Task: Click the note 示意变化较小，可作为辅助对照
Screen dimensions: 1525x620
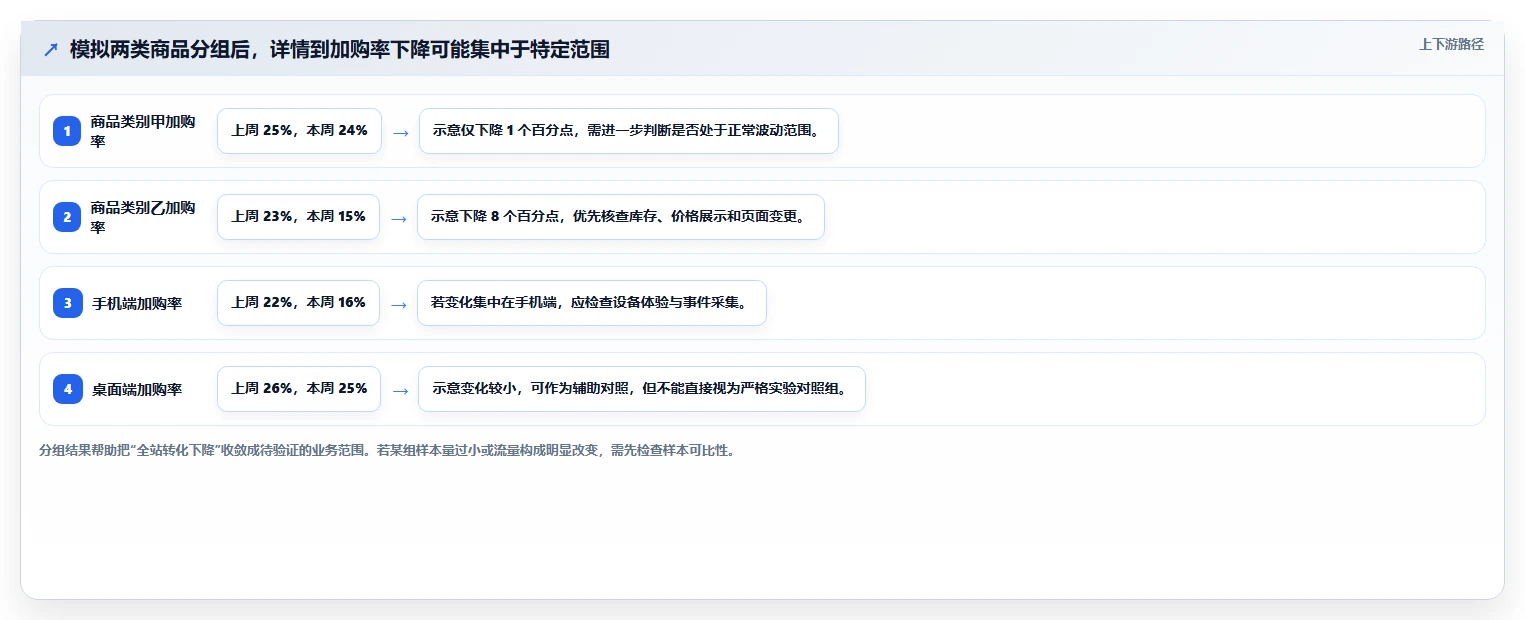Action: [x=641, y=389]
